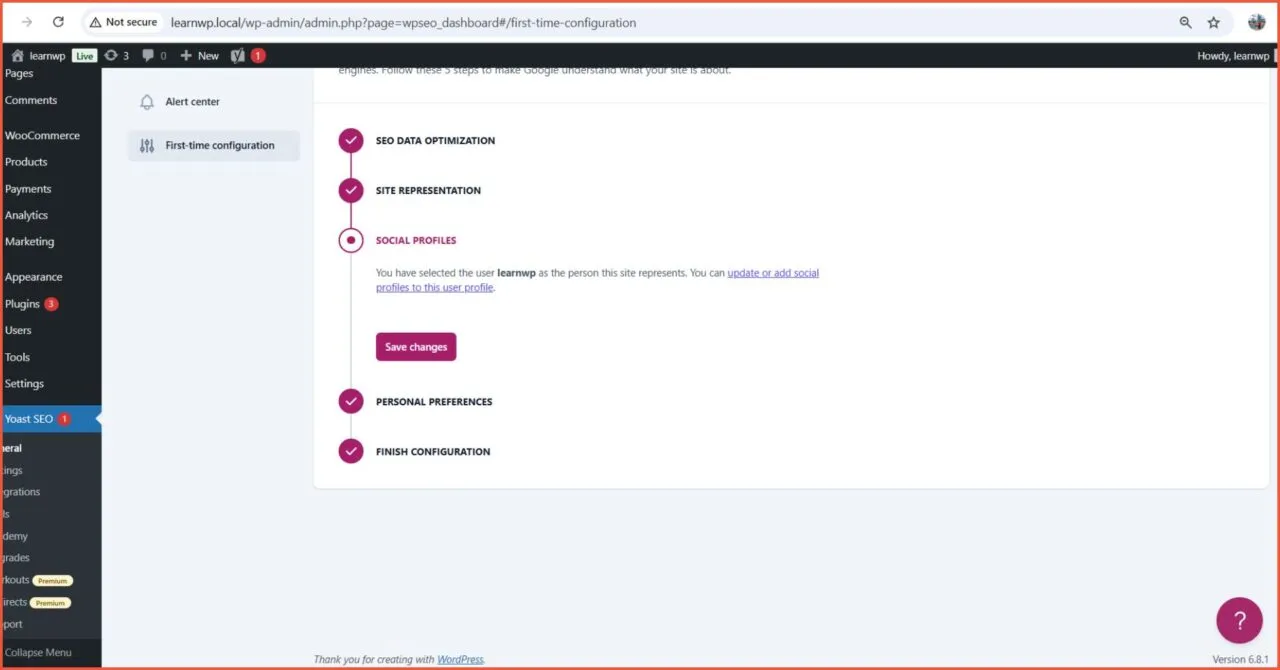
Task: Click the Seo Data Optimization completed checkmark
Action: coord(350,140)
